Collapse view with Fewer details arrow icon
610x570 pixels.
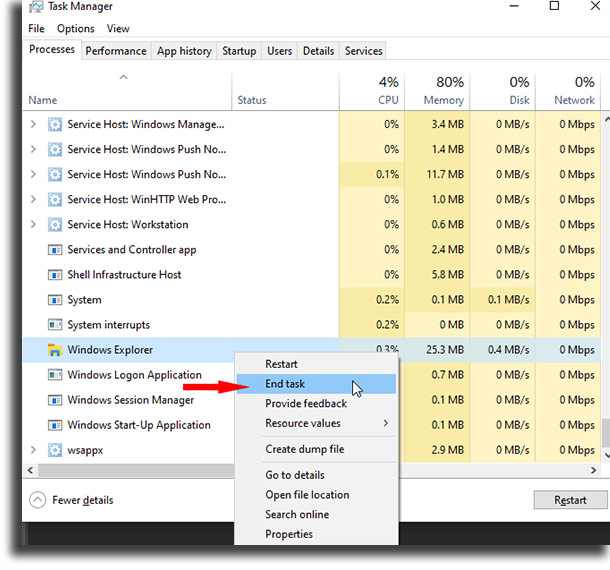(38, 500)
